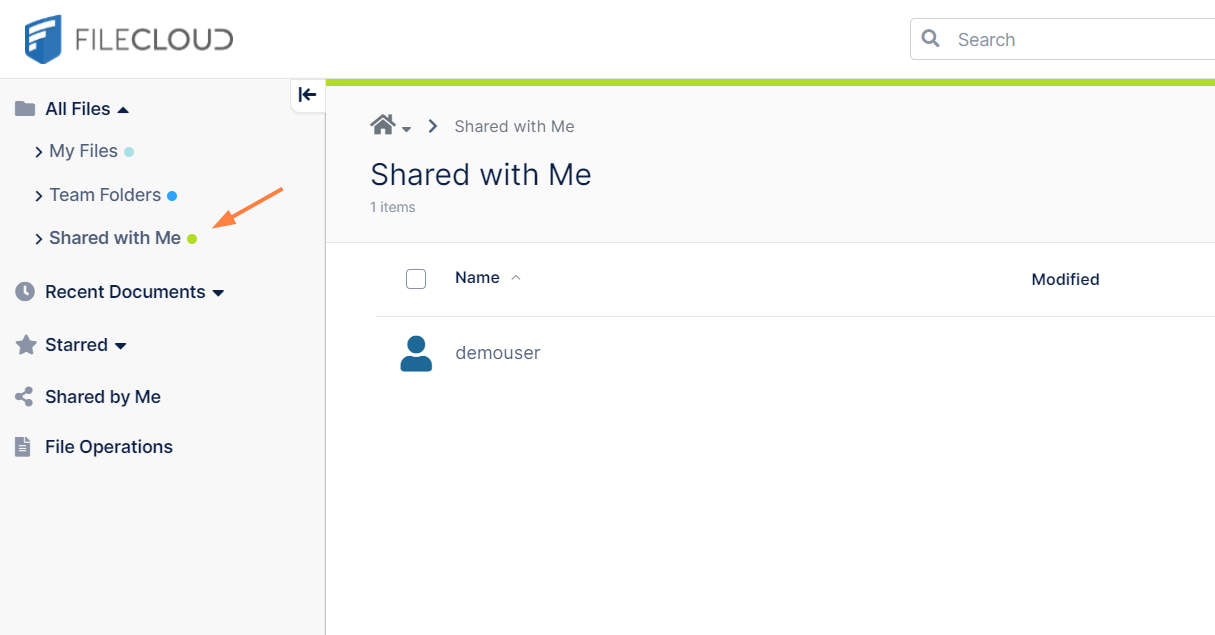This screenshot has height=635, width=1215.
Task: Click the File Operations document icon
Action: click(x=24, y=447)
